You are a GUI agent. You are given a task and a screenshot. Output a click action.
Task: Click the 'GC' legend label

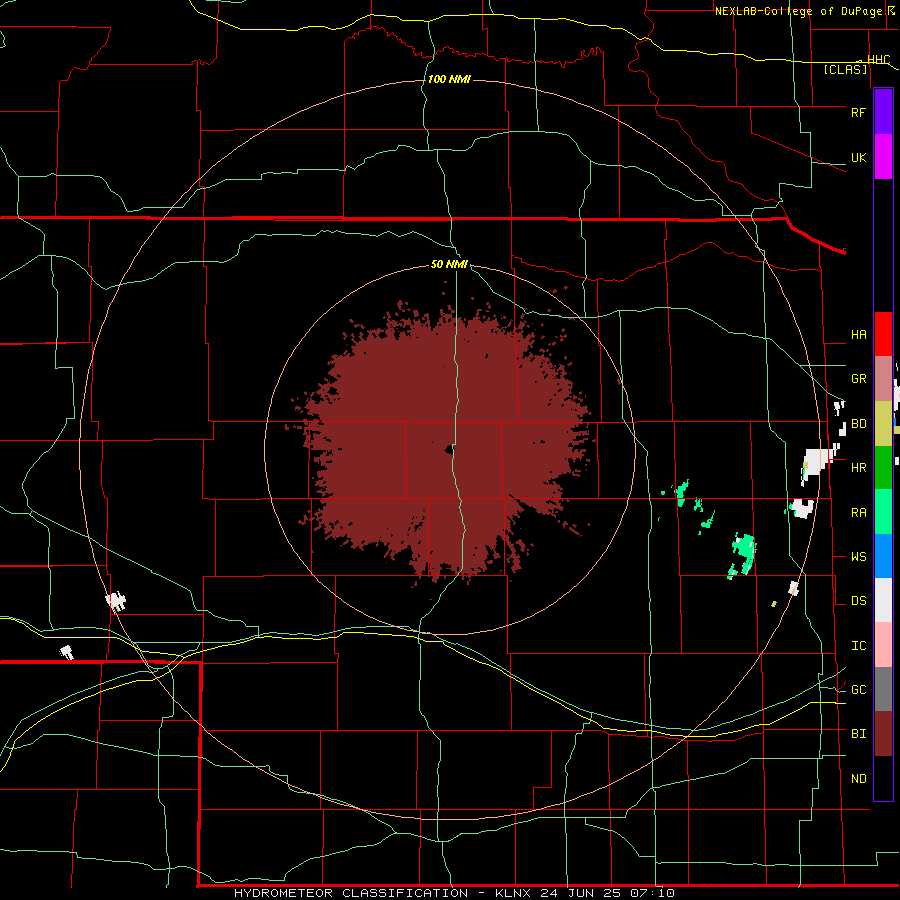858,690
